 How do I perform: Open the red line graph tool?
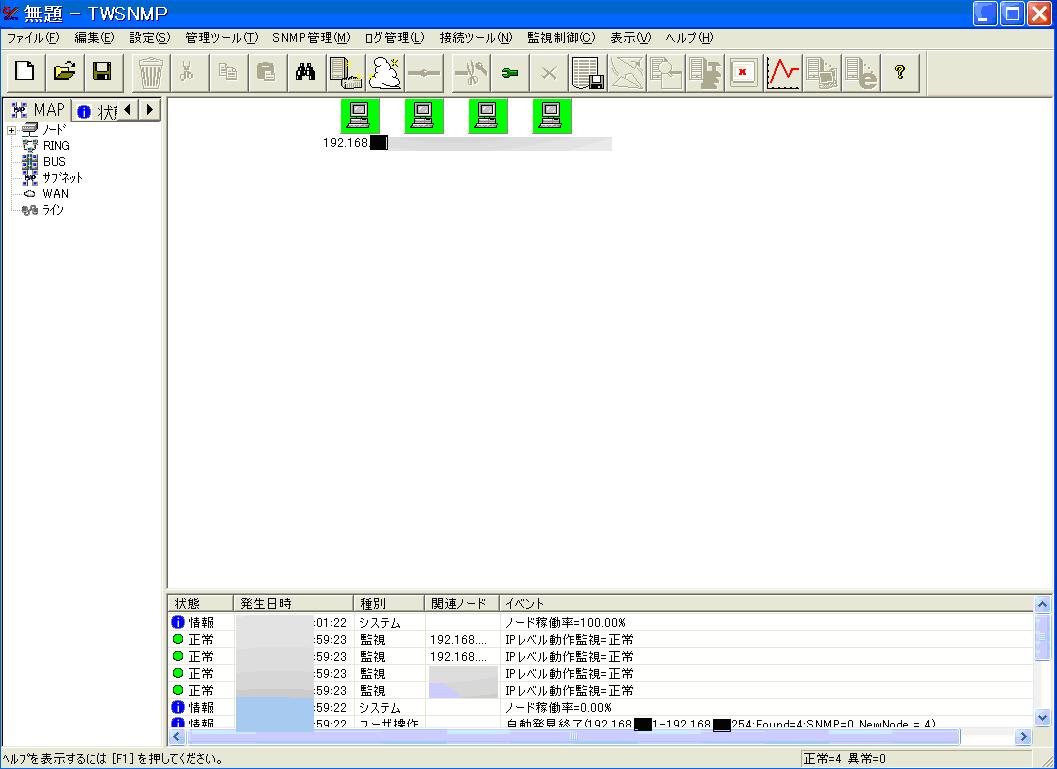783,72
